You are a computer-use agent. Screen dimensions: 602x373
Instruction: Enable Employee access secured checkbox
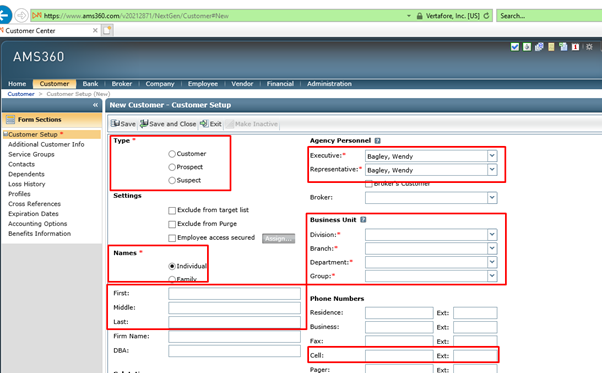(172, 238)
